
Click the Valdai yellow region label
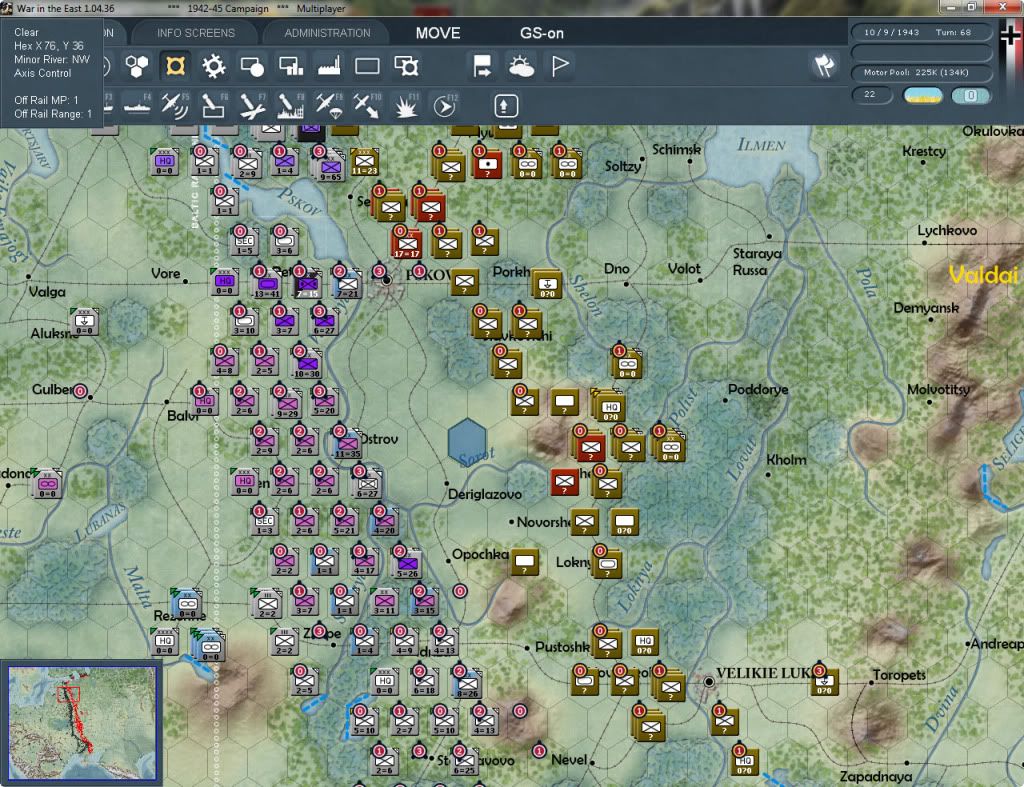(983, 275)
